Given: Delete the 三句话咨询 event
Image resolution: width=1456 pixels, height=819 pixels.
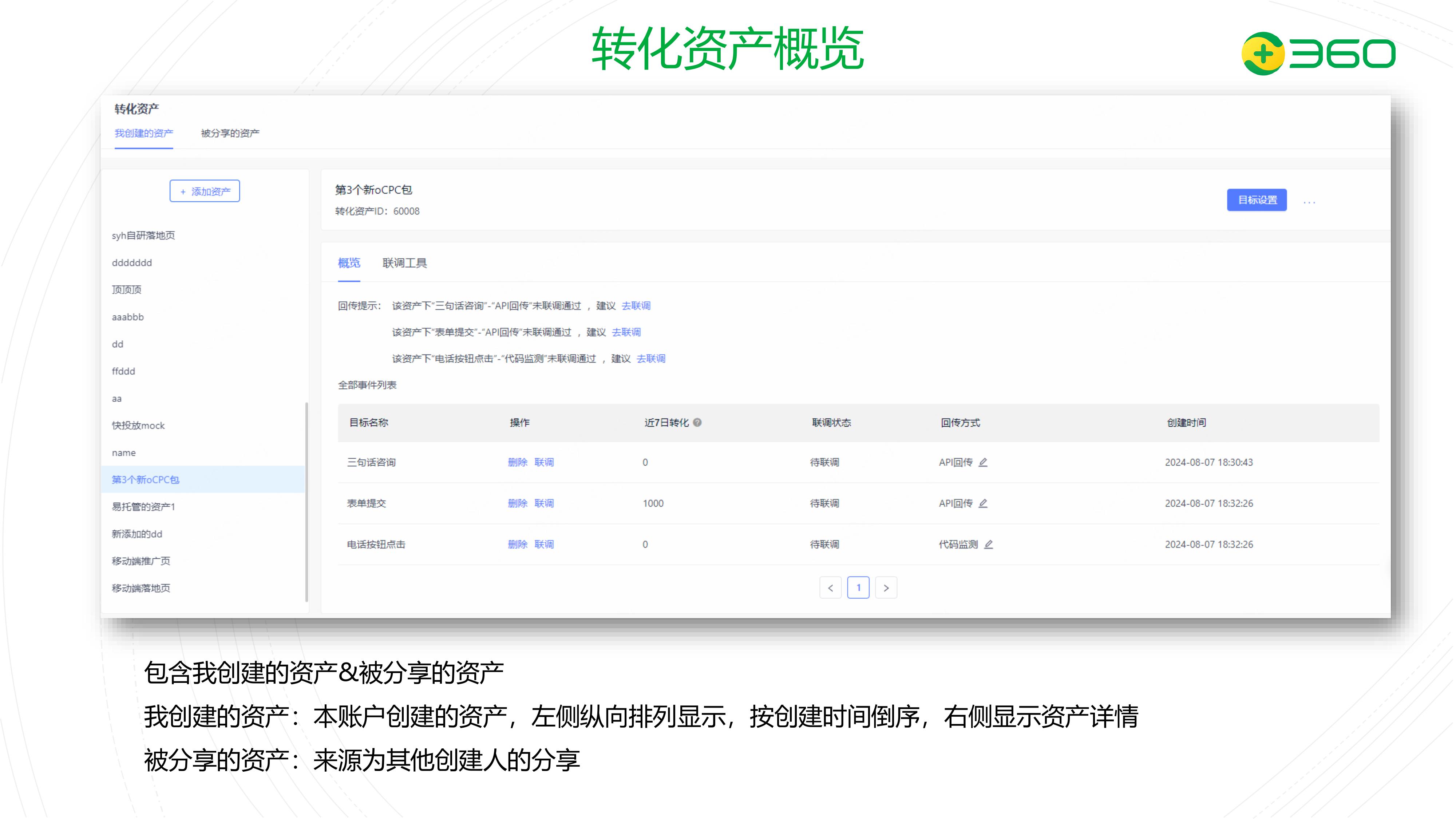Looking at the screenshot, I should (518, 462).
